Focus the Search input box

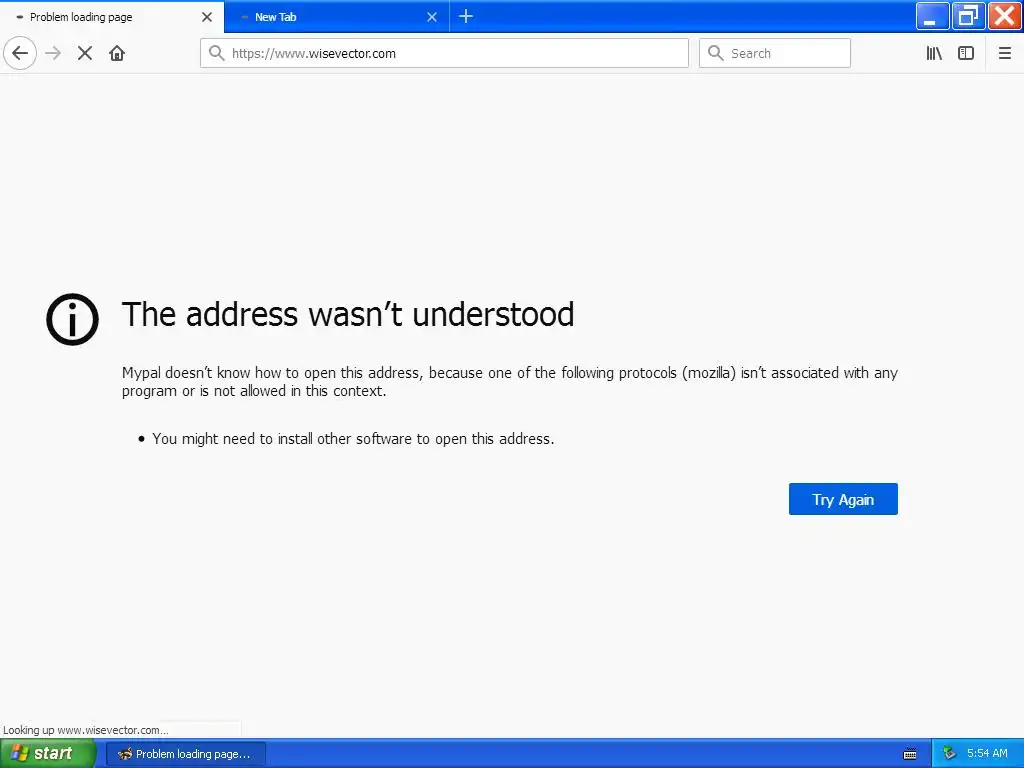pyautogui.click(x=775, y=53)
